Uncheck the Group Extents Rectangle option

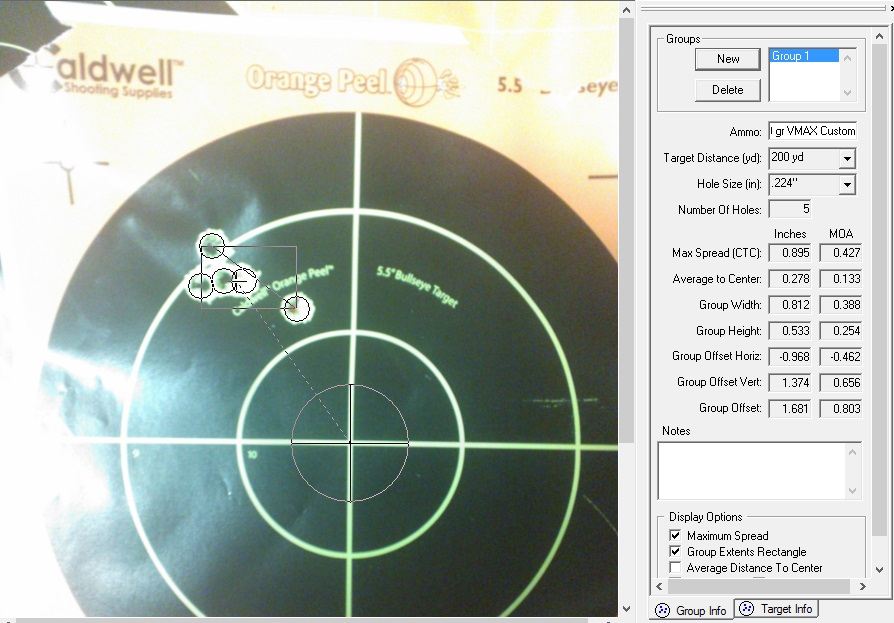675,551
